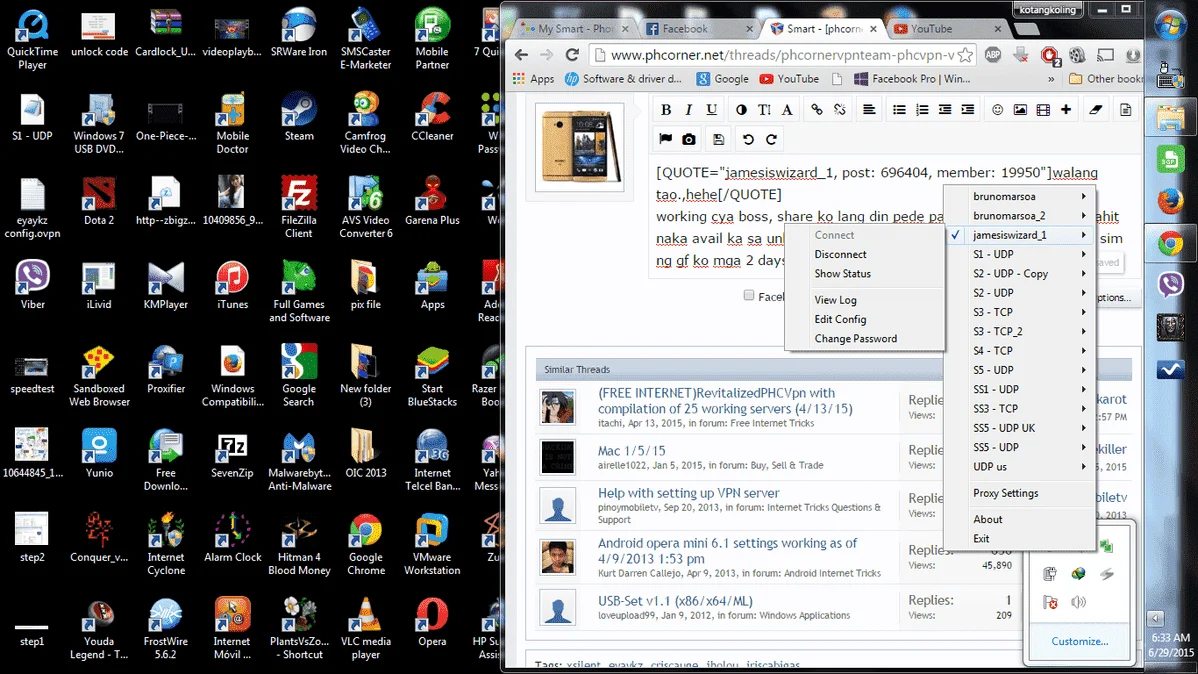Switch to the Facebook tab
The image size is (1198, 674).
699,29
